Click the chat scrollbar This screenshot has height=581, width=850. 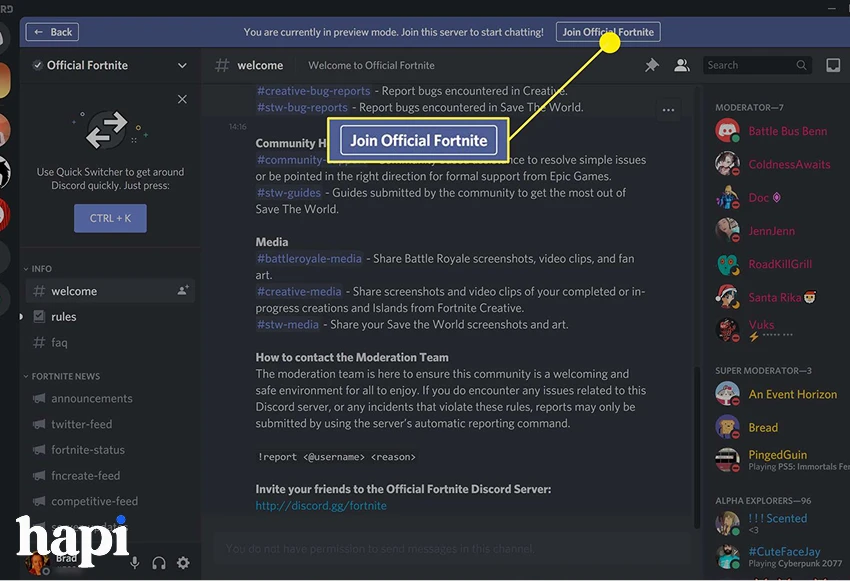click(697, 446)
